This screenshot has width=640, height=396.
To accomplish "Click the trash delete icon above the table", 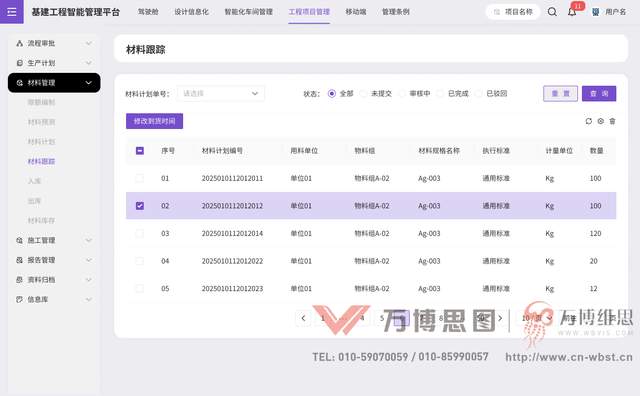I will click(612, 121).
